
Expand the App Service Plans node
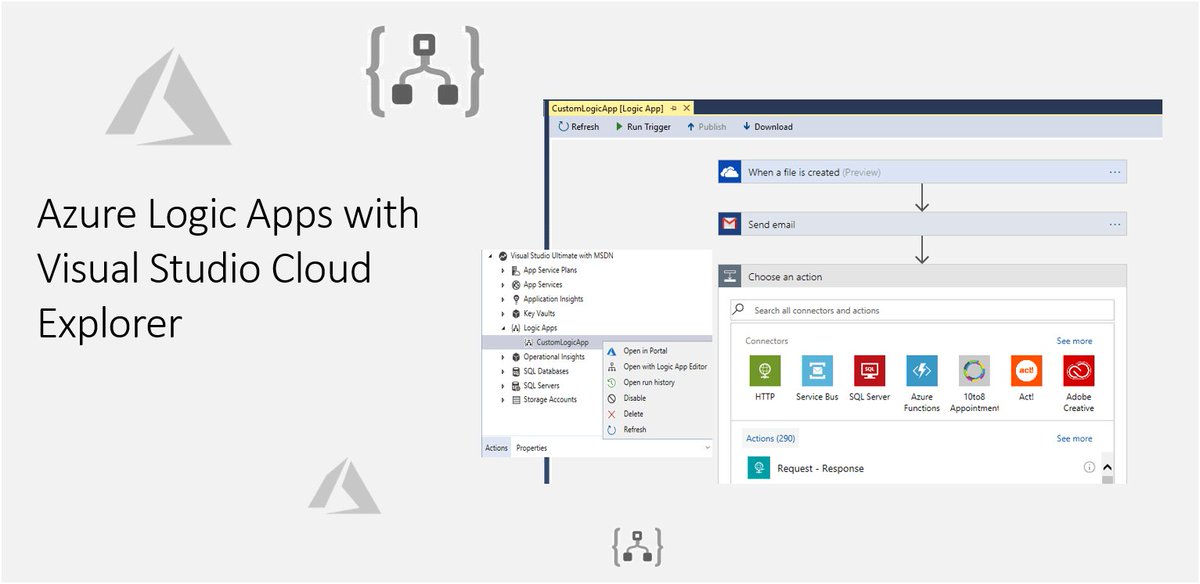[503, 270]
